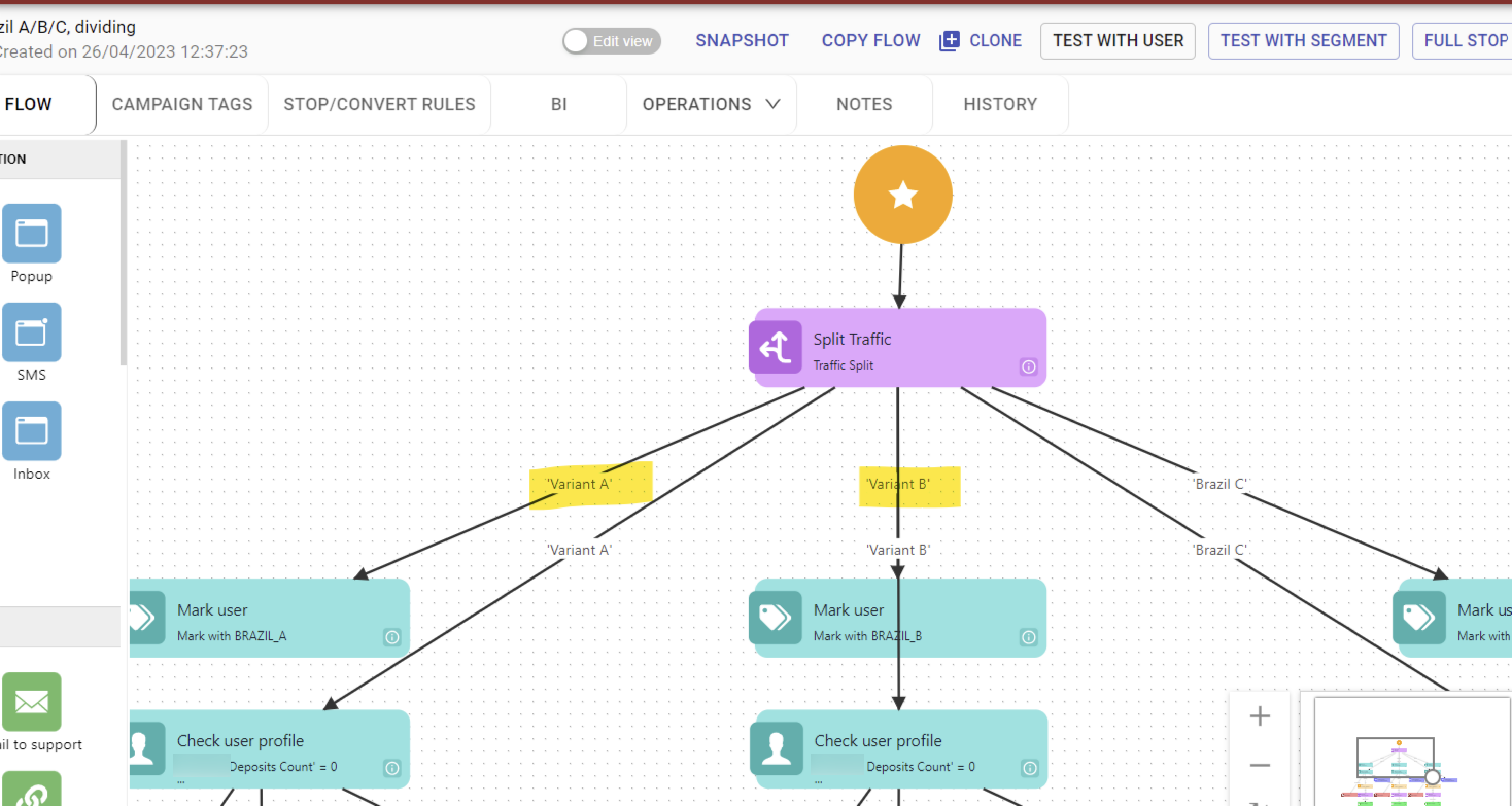Click the Copy Flow link
This screenshot has width=1512, height=806.
coord(870,41)
